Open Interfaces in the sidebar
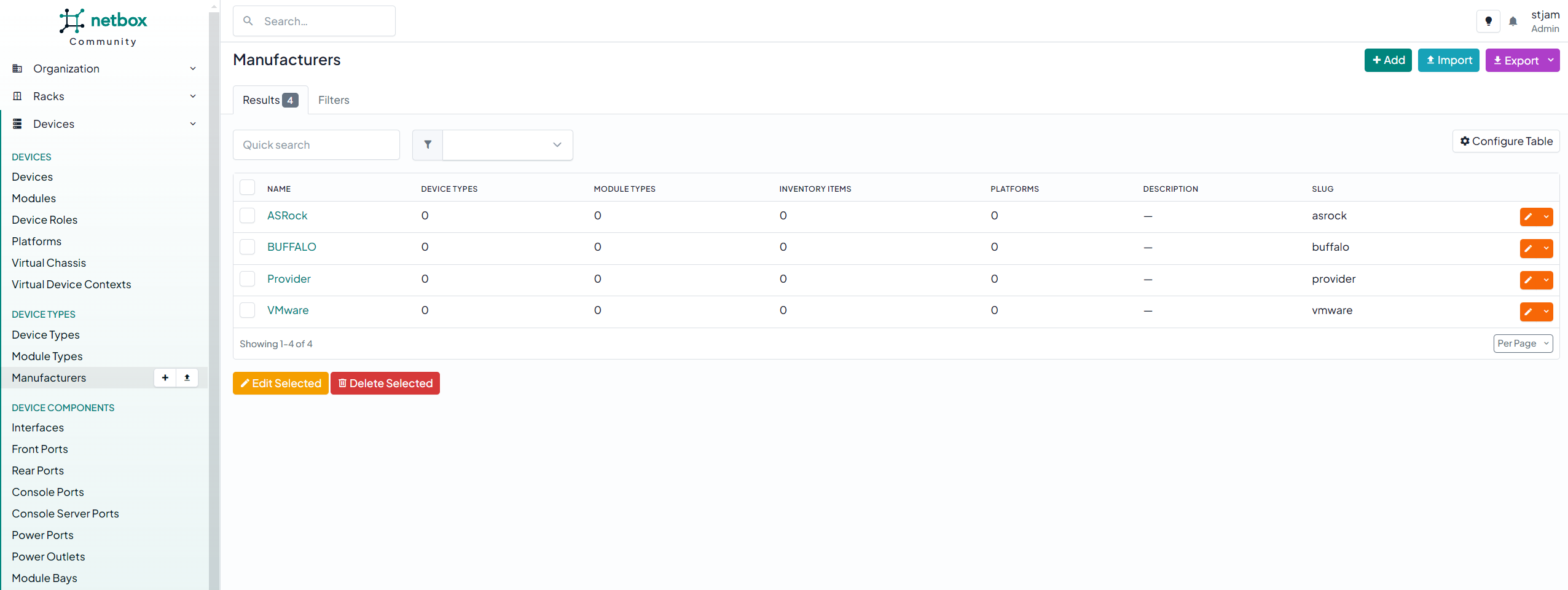This screenshot has width=1568, height=590. (37, 428)
